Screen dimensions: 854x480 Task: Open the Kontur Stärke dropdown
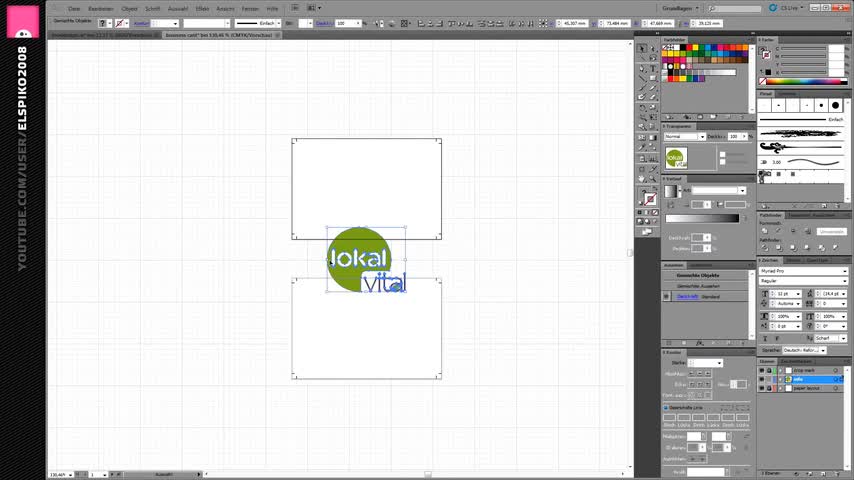705,363
